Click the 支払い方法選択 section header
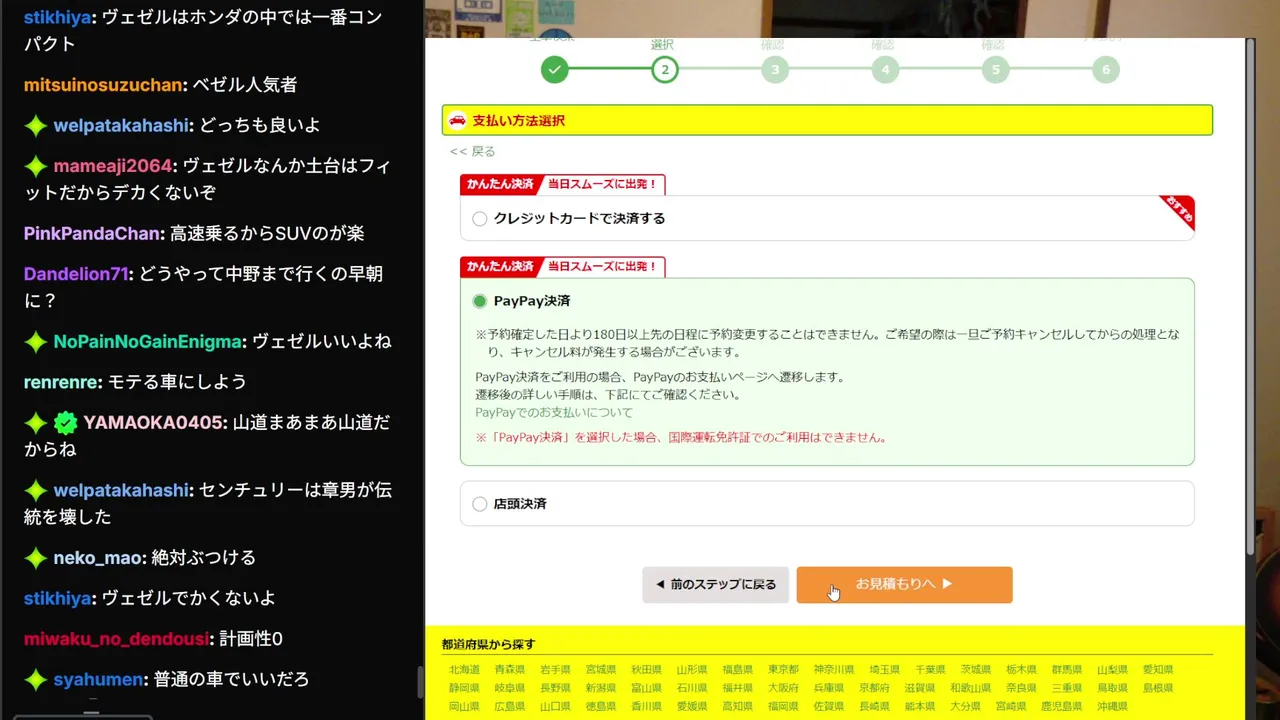1280x720 pixels. [827, 120]
